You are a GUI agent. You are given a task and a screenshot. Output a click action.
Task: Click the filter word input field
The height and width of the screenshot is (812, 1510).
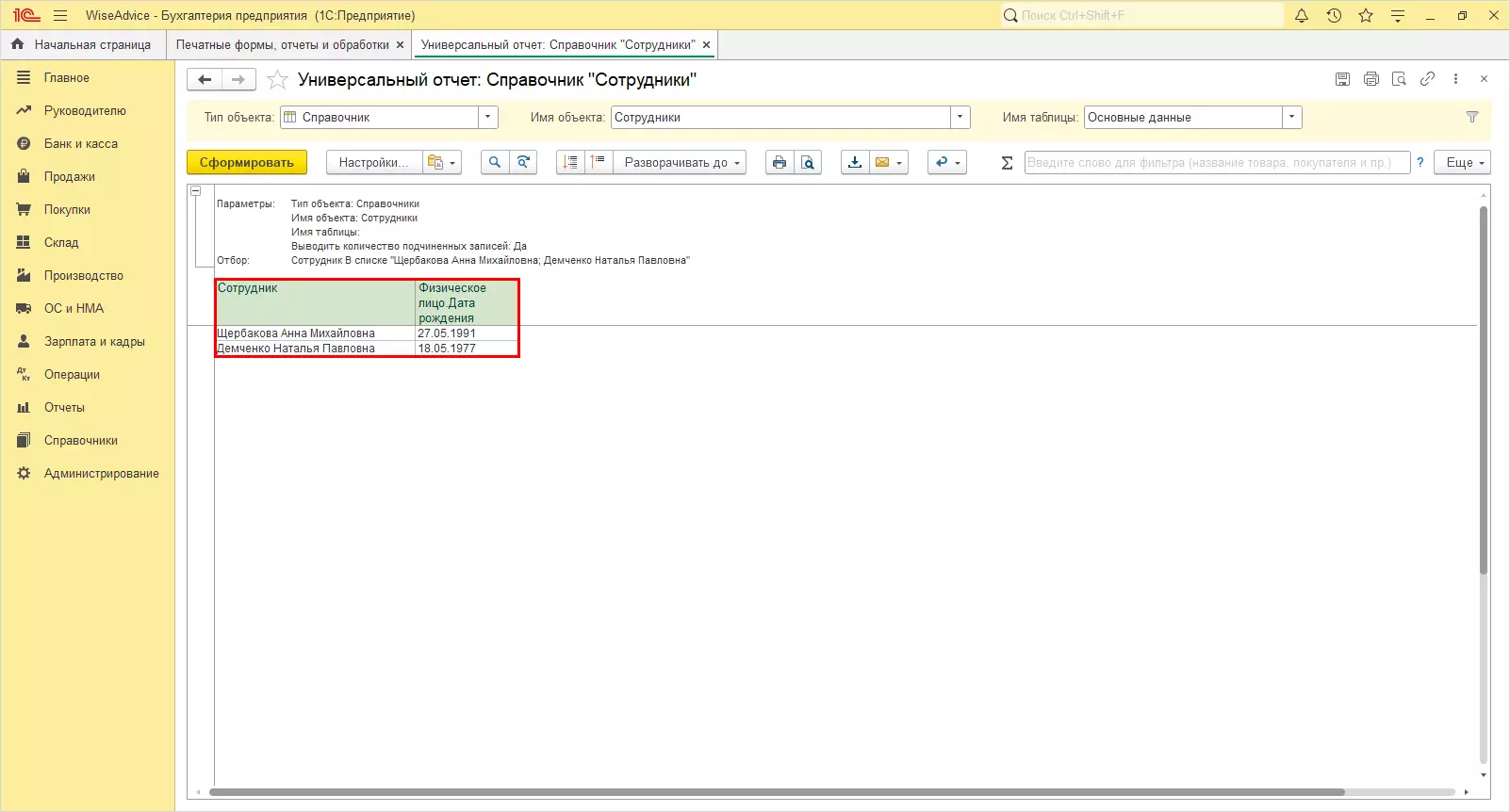[1216, 162]
